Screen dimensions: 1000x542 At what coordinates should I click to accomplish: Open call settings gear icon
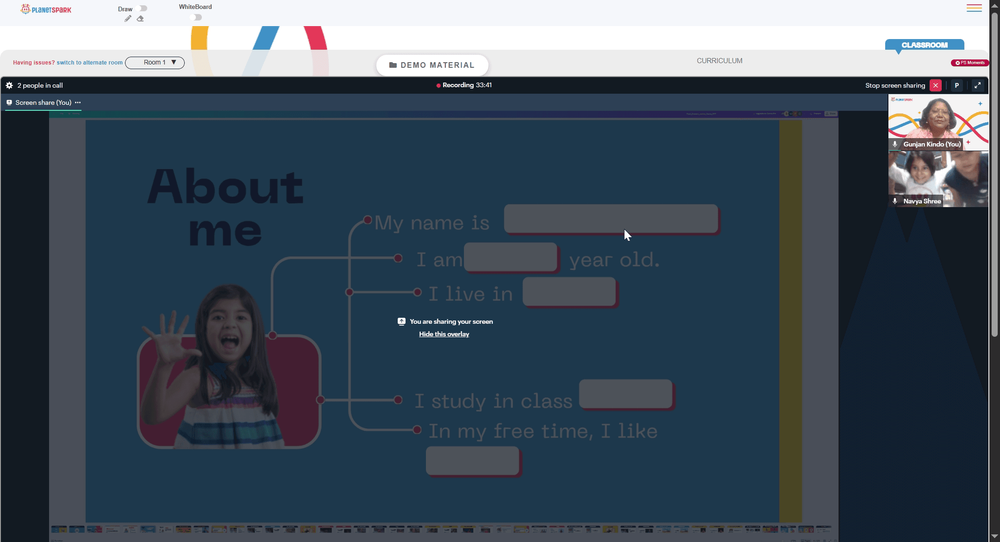(9, 85)
